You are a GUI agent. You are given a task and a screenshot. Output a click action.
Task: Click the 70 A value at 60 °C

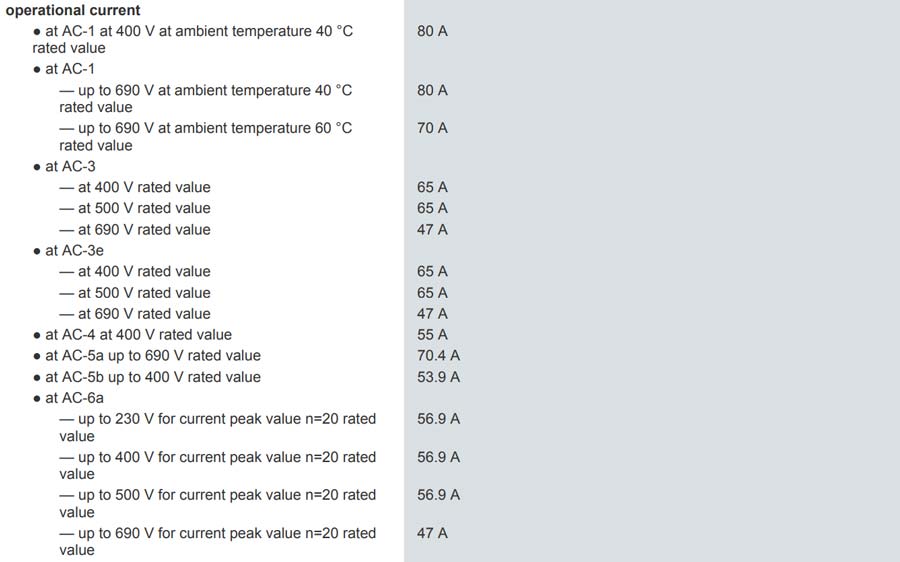tap(432, 128)
